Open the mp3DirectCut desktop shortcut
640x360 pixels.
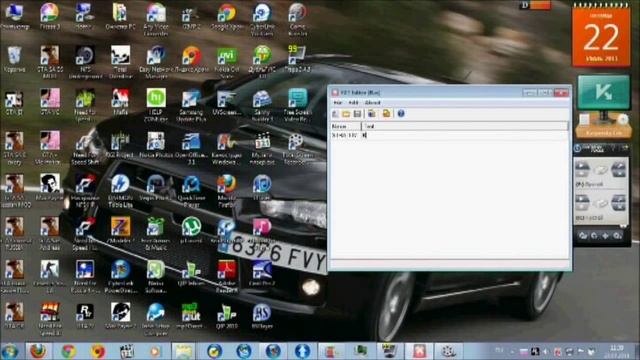pyautogui.click(x=191, y=316)
